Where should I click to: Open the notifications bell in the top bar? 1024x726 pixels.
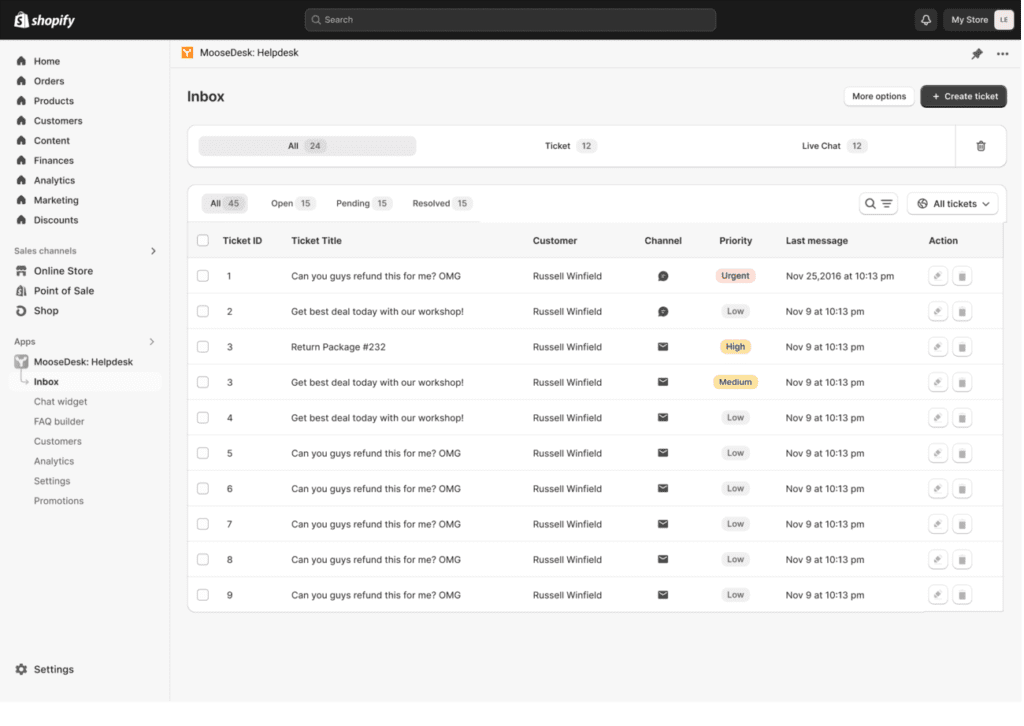tap(925, 19)
